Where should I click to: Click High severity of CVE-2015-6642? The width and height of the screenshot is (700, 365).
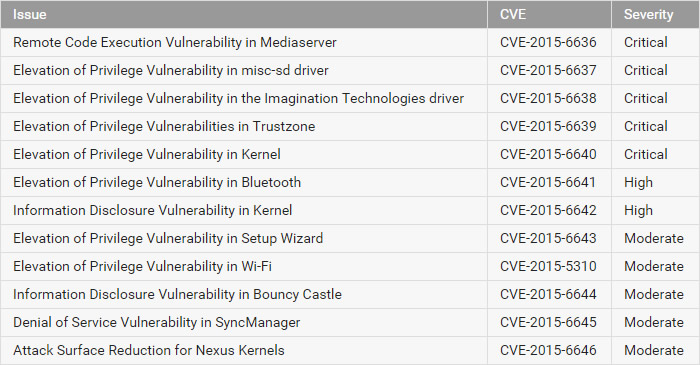point(638,211)
